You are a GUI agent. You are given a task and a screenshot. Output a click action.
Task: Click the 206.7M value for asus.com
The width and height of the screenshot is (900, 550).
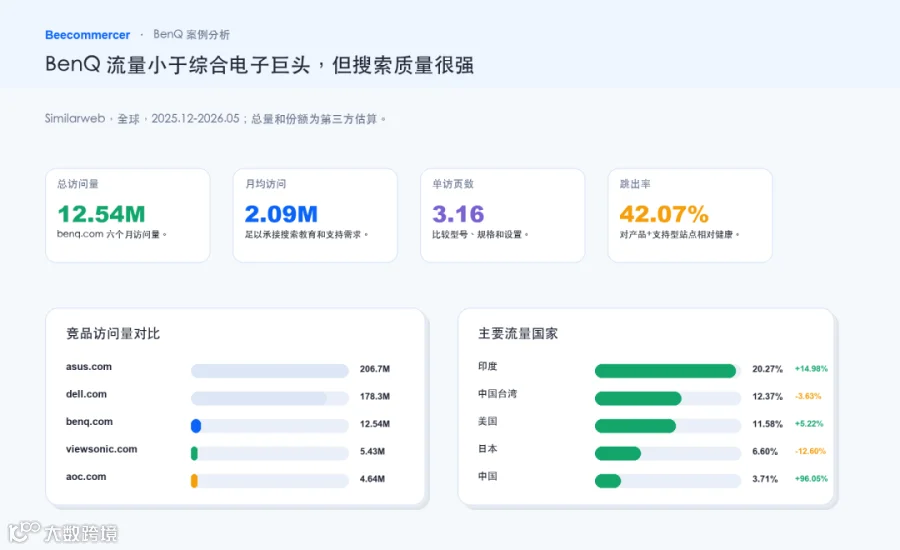pyautogui.click(x=375, y=369)
